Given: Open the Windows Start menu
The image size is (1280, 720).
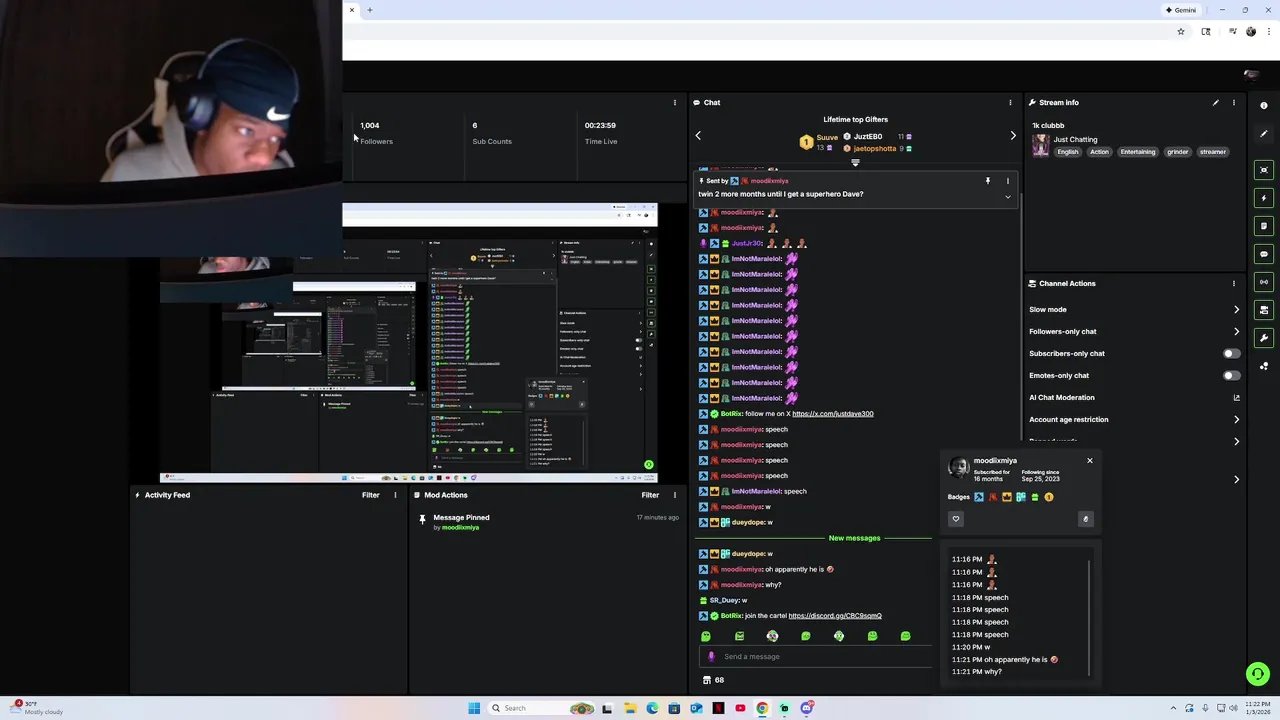Looking at the screenshot, I should 474,708.
